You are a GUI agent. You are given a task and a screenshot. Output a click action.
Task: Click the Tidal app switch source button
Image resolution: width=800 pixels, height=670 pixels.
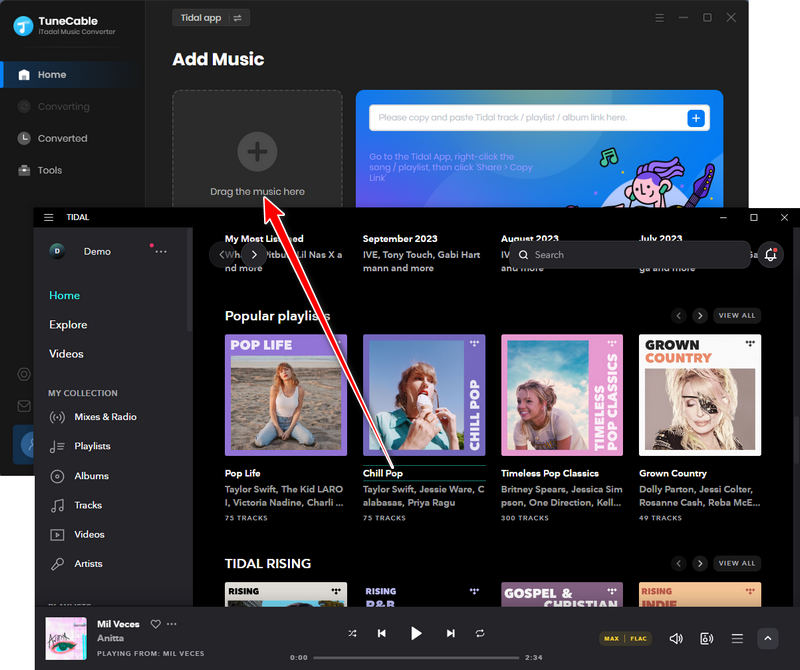211,18
